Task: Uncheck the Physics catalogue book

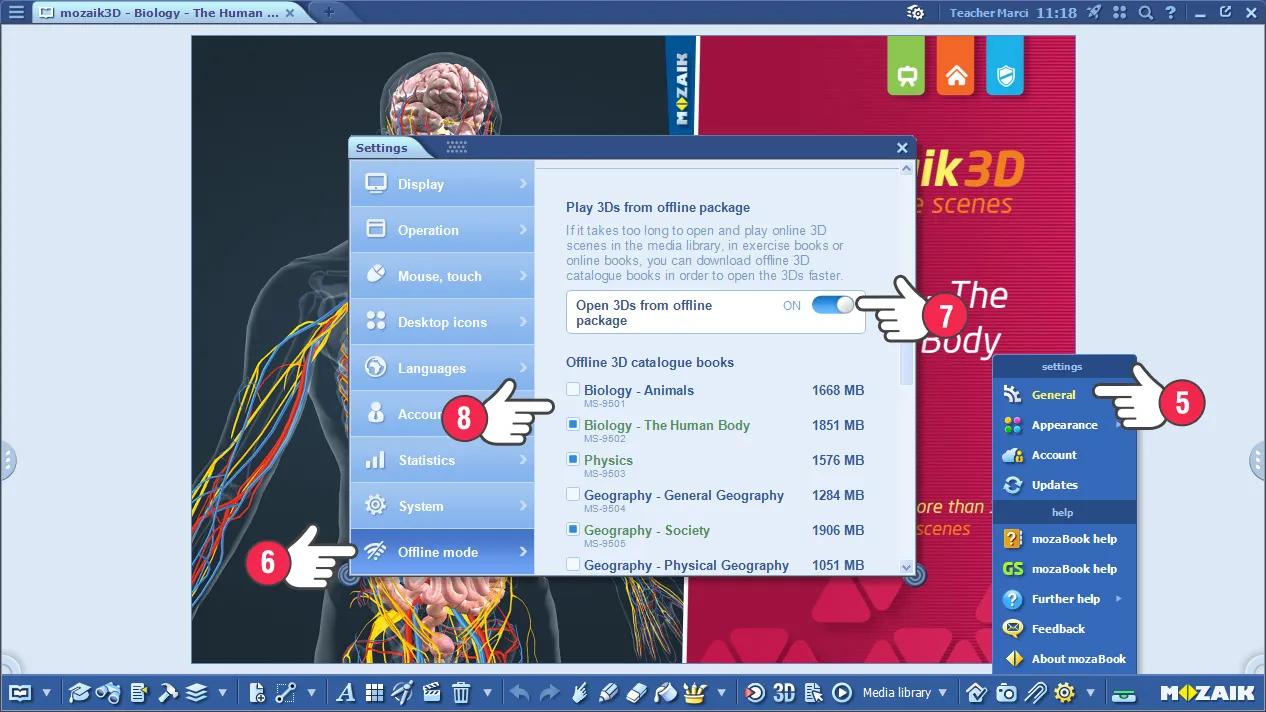Action: (573, 460)
